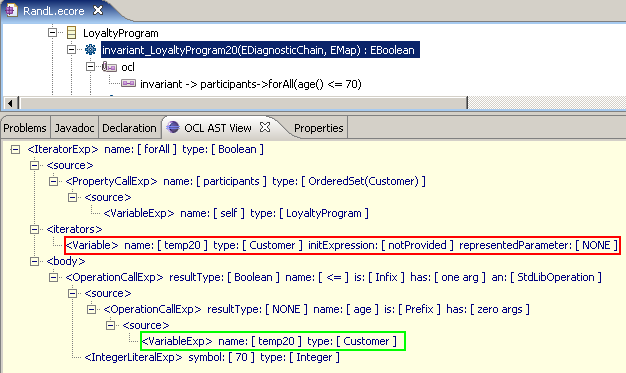Select the participants->forAll invariant entry
This screenshot has height=373, width=626.
251,84
